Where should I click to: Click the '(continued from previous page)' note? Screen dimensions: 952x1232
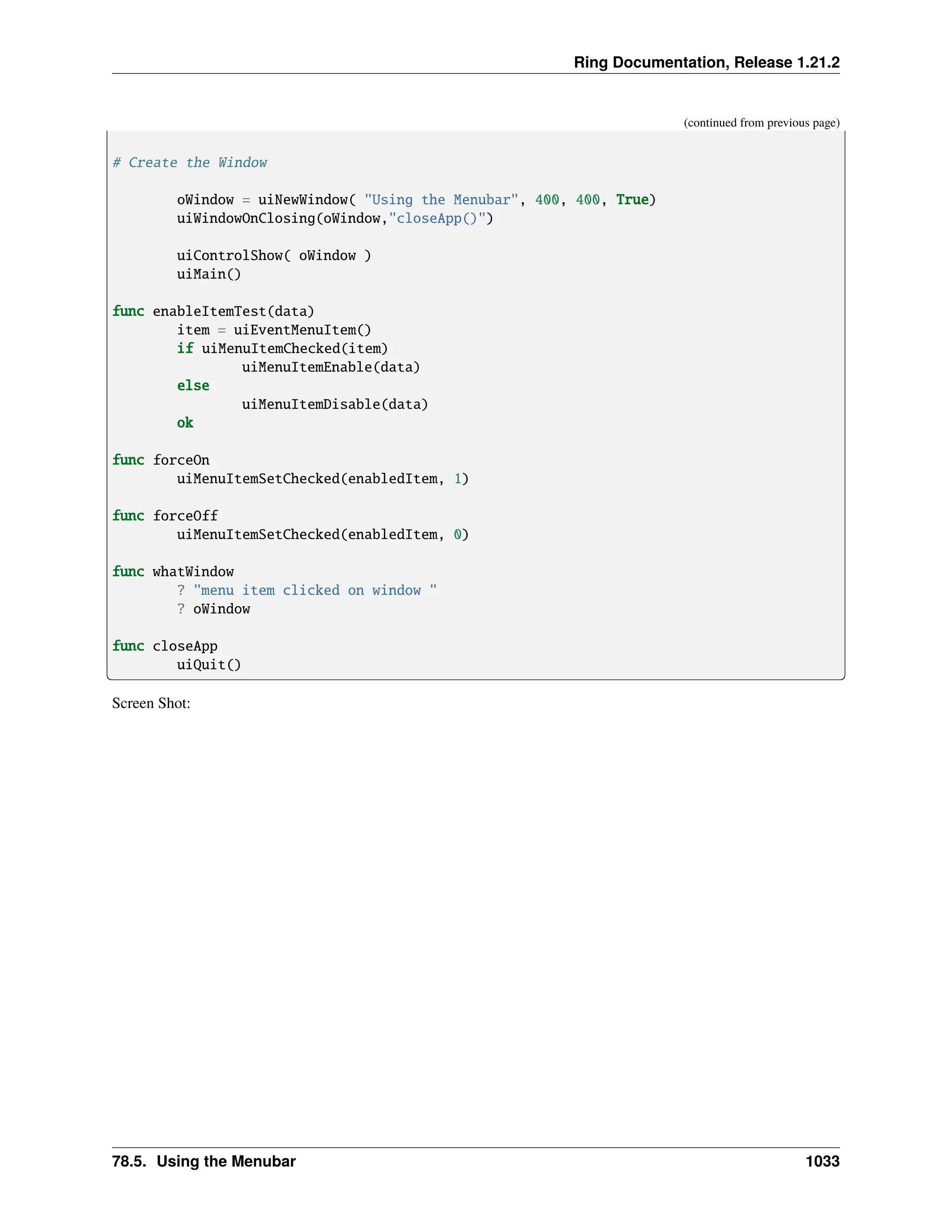(x=761, y=122)
